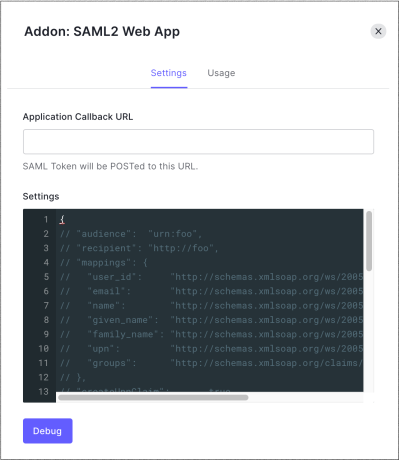Click the "mappings" comment on line 4

coord(104,262)
